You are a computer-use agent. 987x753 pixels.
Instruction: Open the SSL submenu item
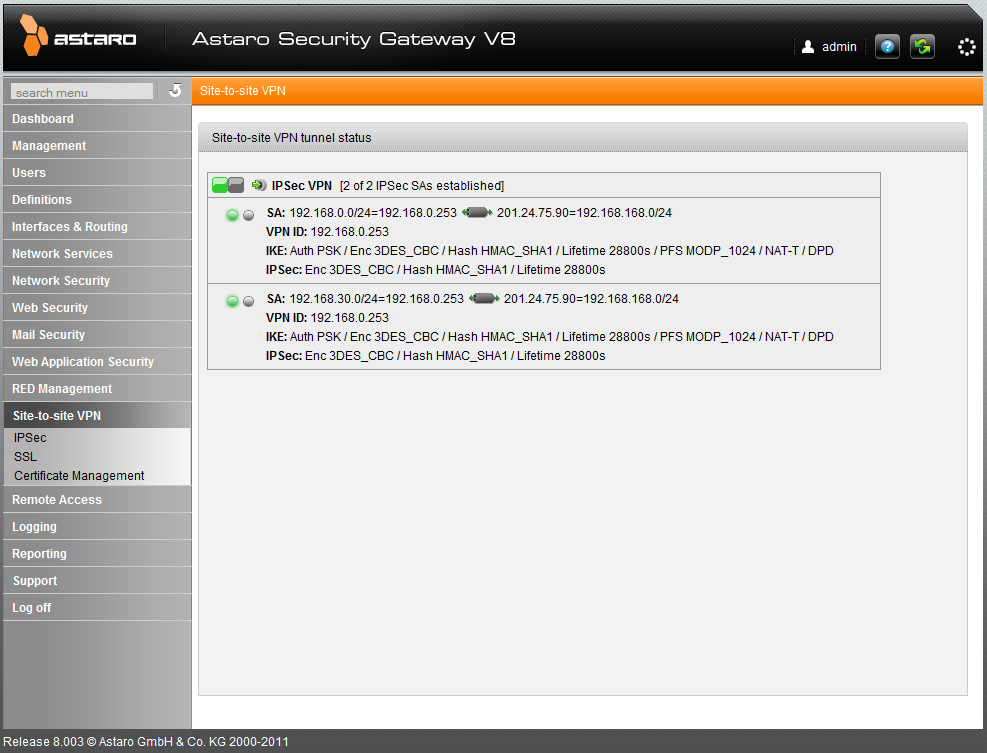25,456
